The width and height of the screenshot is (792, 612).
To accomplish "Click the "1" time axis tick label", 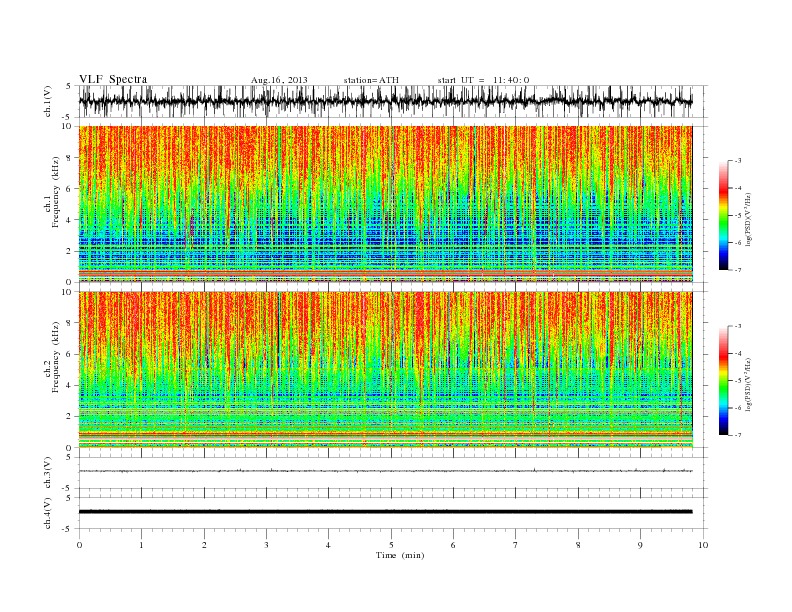I will [141, 545].
